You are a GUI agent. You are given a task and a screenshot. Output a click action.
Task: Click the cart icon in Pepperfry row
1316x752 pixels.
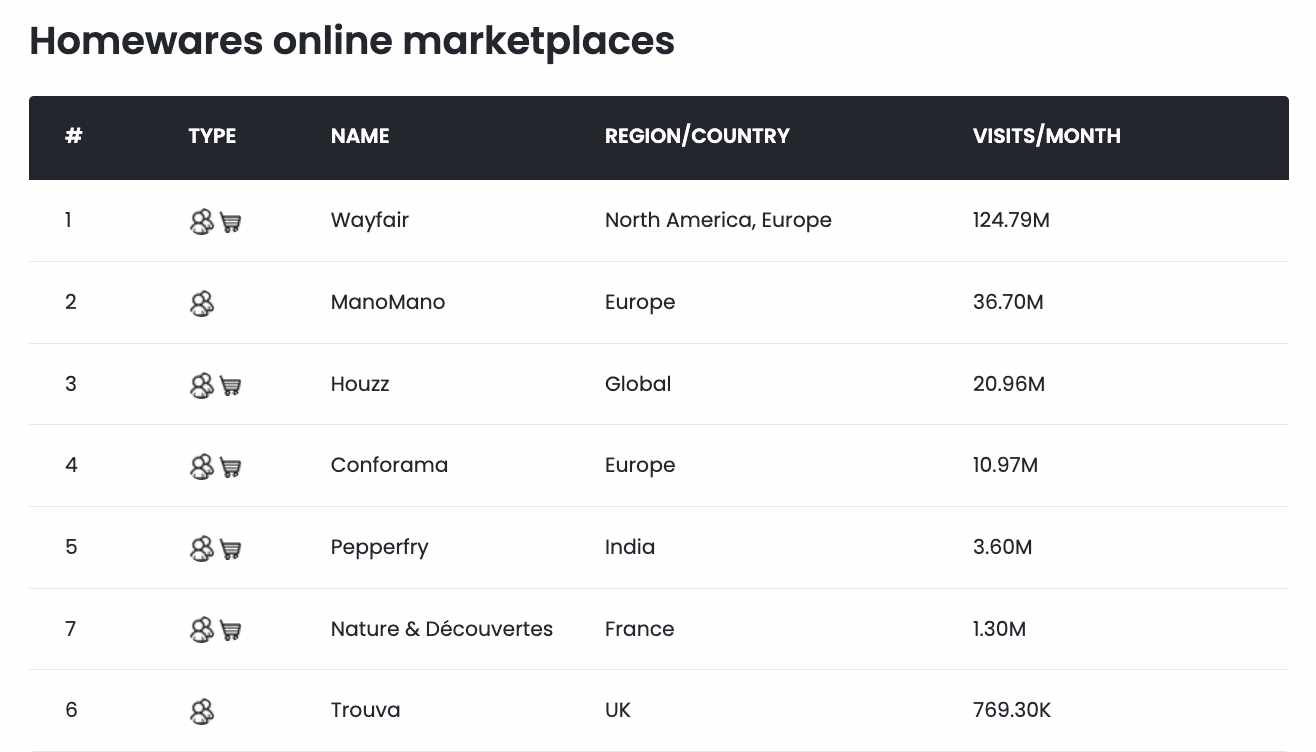tap(231, 548)
